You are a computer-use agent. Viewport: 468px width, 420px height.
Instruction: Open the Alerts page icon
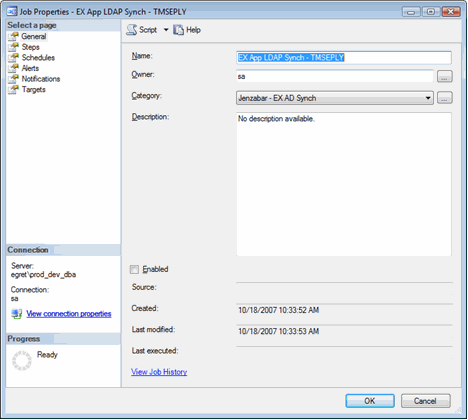[x=14, y=68]
